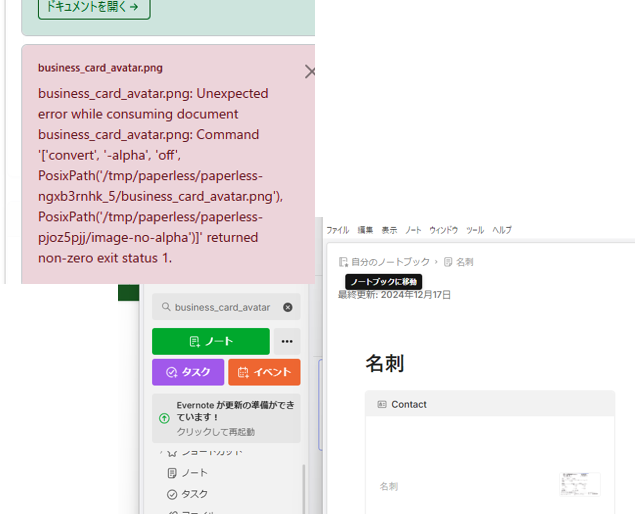Image resolution: width=635 pixels, height=514 pixels.
Task: Click the 最終更新: 2024年12月17日 date text
Action: 394,294
